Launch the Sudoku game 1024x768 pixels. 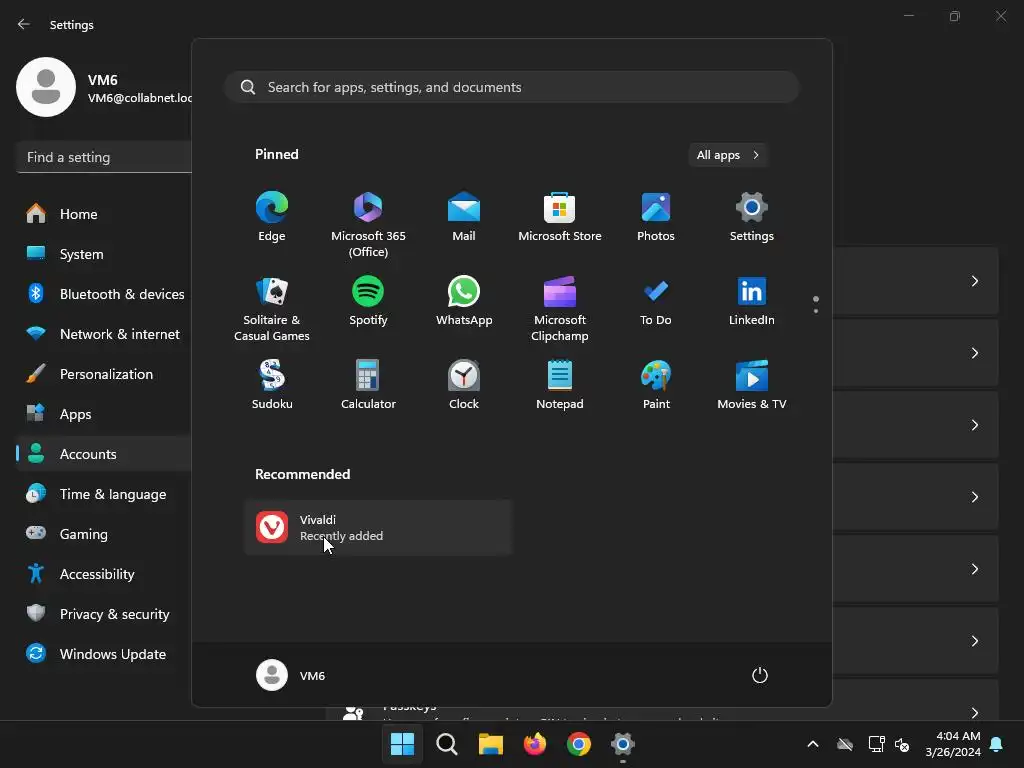(272, 385)
